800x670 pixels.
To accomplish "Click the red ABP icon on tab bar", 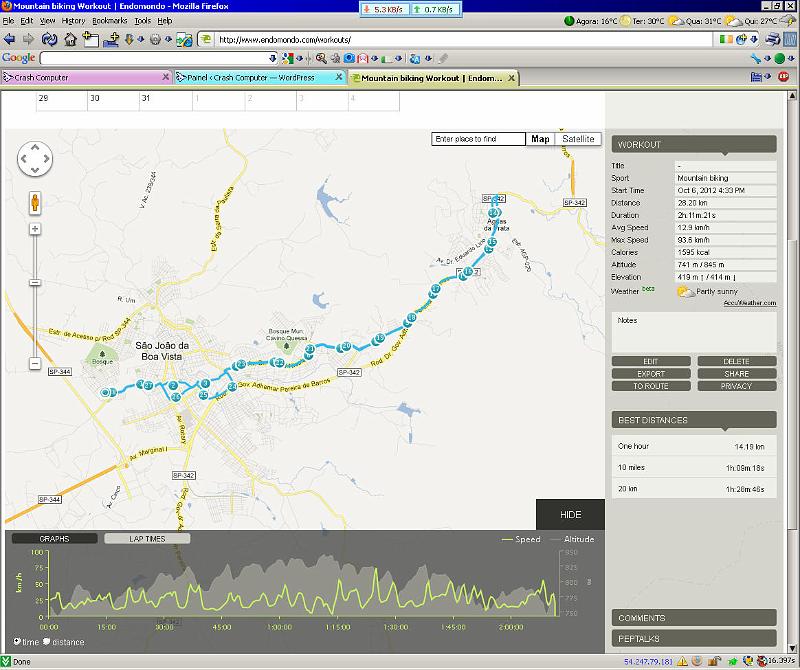I will [783, 77].
